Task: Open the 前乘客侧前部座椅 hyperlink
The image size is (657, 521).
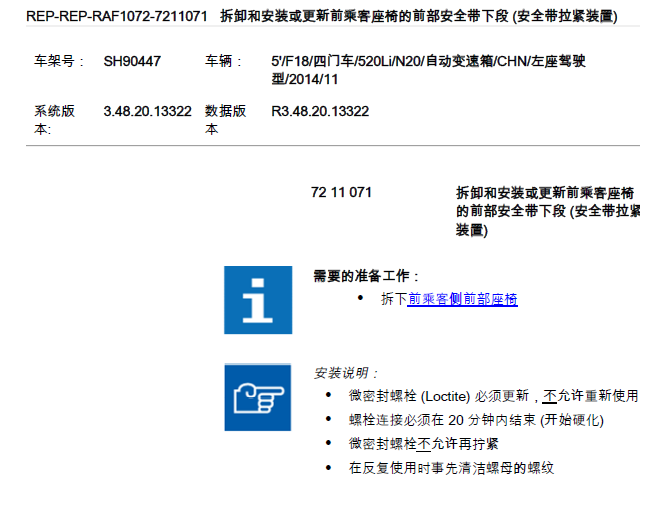Action: click(x=462, y=299)
